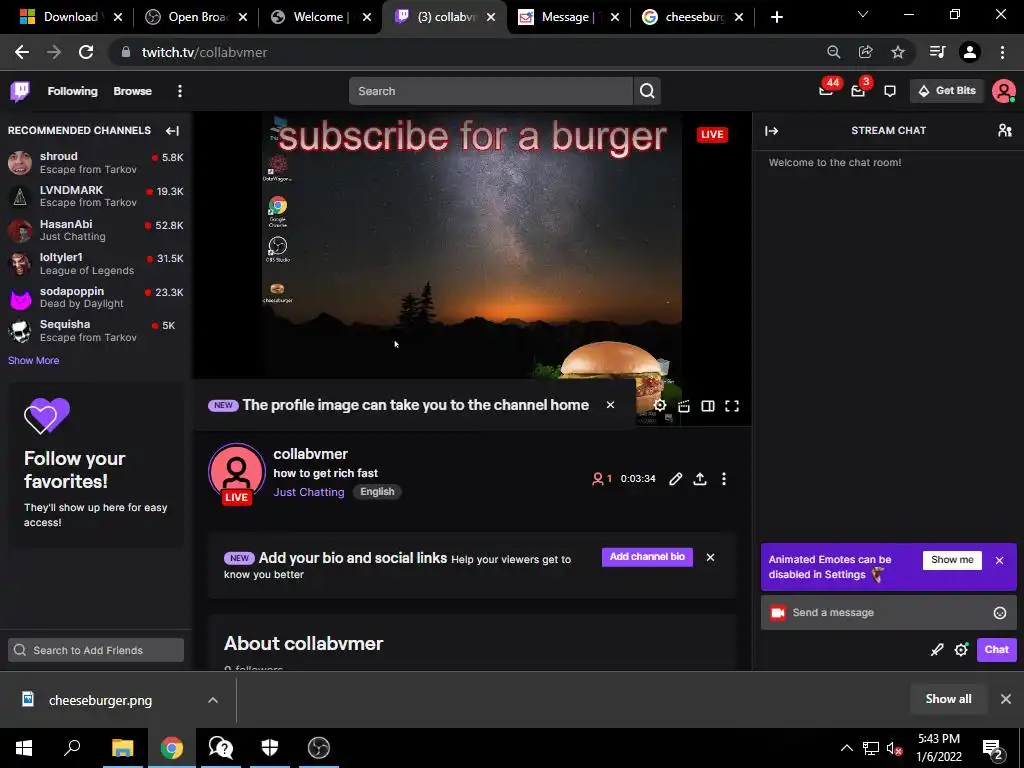
Task: Click the Twitch logo home icon
Action: coord(20,91)
